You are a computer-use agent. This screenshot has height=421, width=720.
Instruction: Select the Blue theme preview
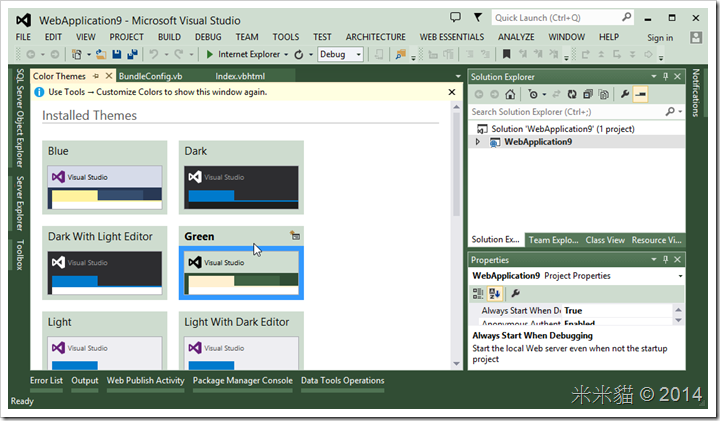105,187
